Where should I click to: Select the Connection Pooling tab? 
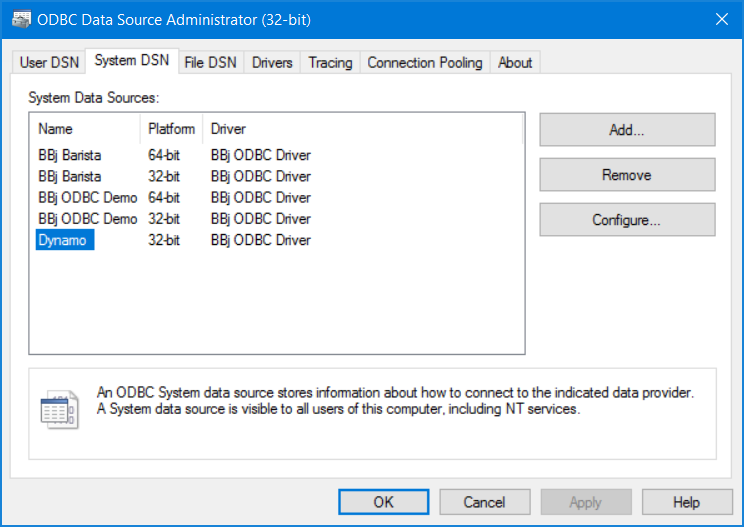coord(425,62)
